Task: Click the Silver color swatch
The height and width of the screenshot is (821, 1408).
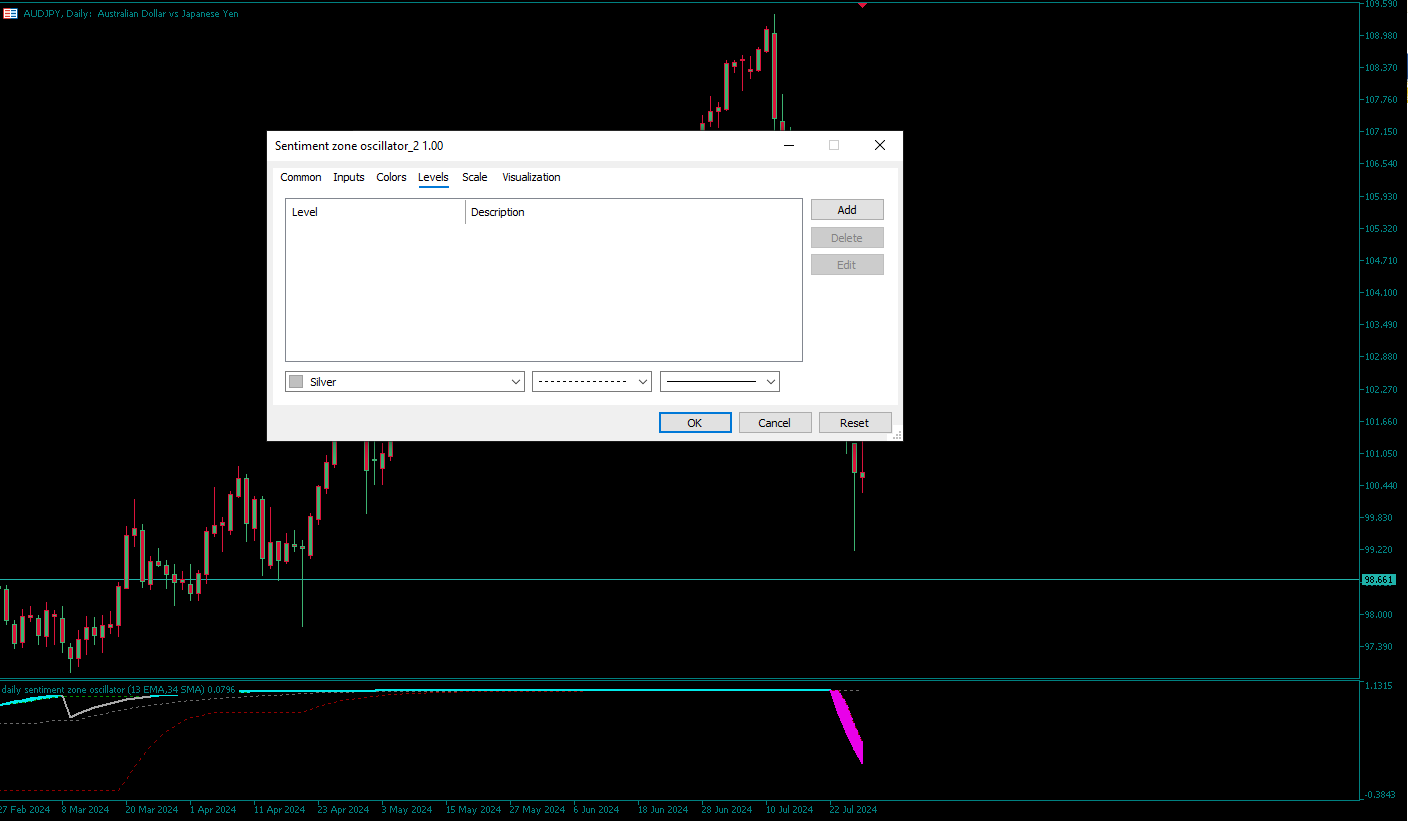Action: pos(295,381)
